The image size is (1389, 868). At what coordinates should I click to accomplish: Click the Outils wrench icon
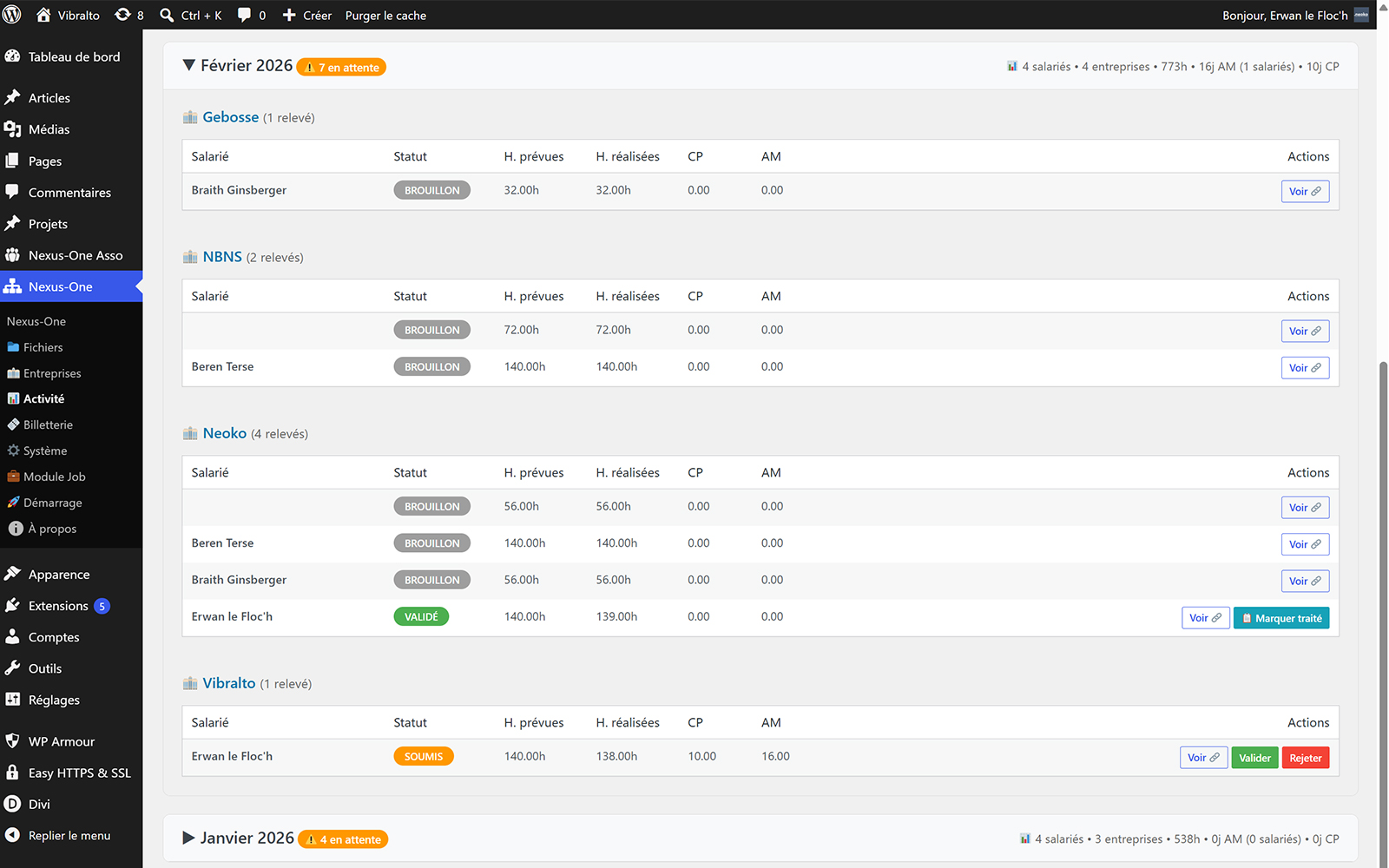(x=12, y=667)
